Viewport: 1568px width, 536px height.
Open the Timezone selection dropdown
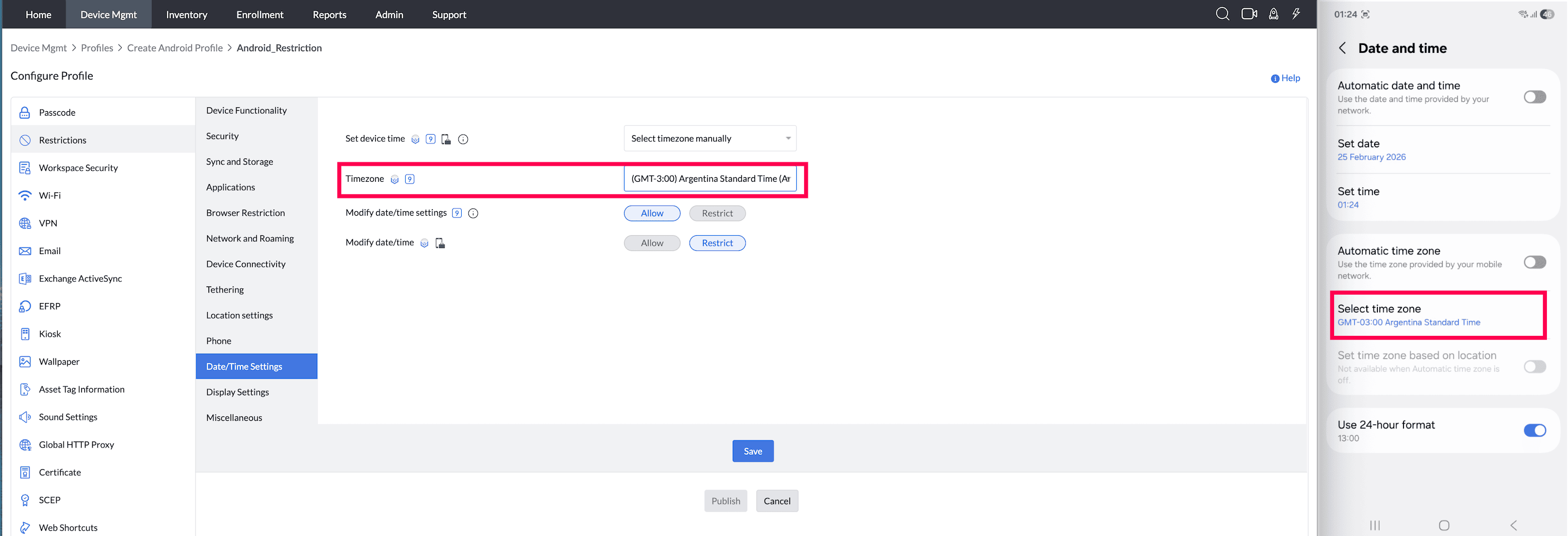click(x=710, y=179)
